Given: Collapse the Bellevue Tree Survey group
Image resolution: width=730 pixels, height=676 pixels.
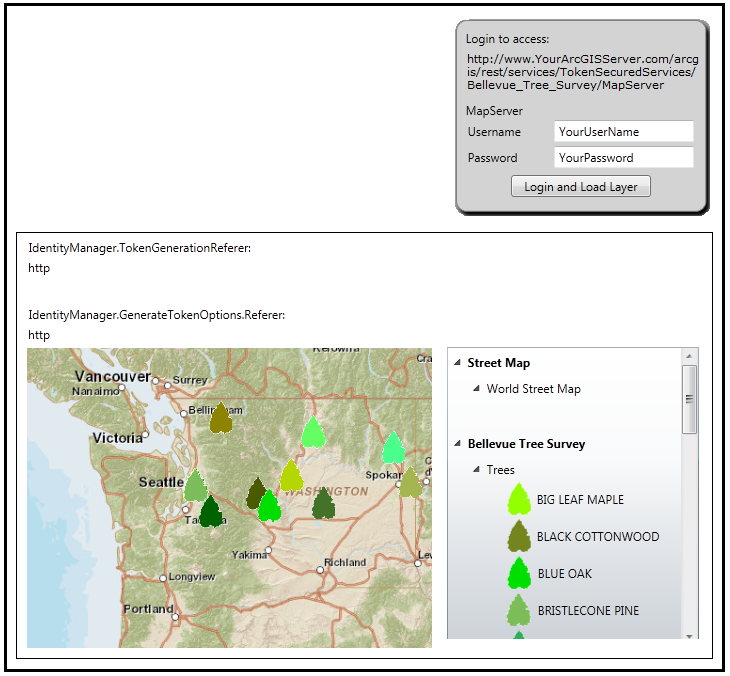Looking at the screenshot, I should [x=458, y=443].
